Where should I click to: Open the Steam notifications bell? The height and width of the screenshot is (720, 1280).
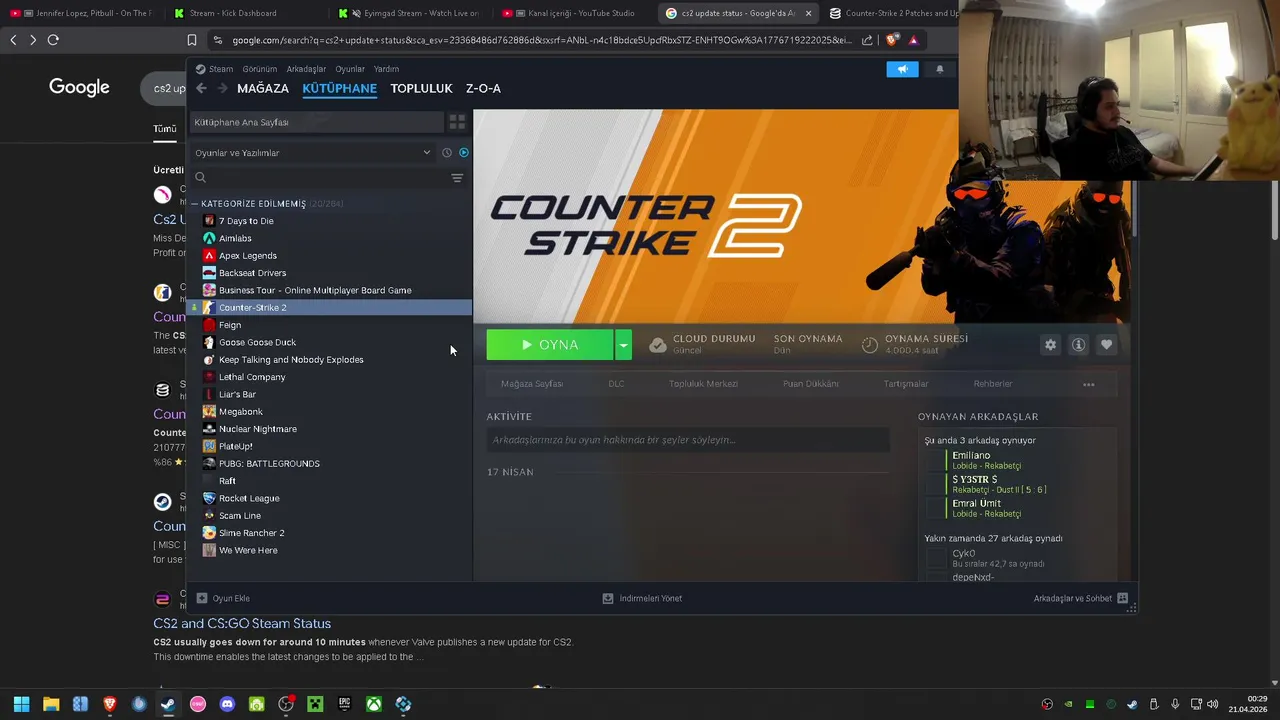[939, 69]
